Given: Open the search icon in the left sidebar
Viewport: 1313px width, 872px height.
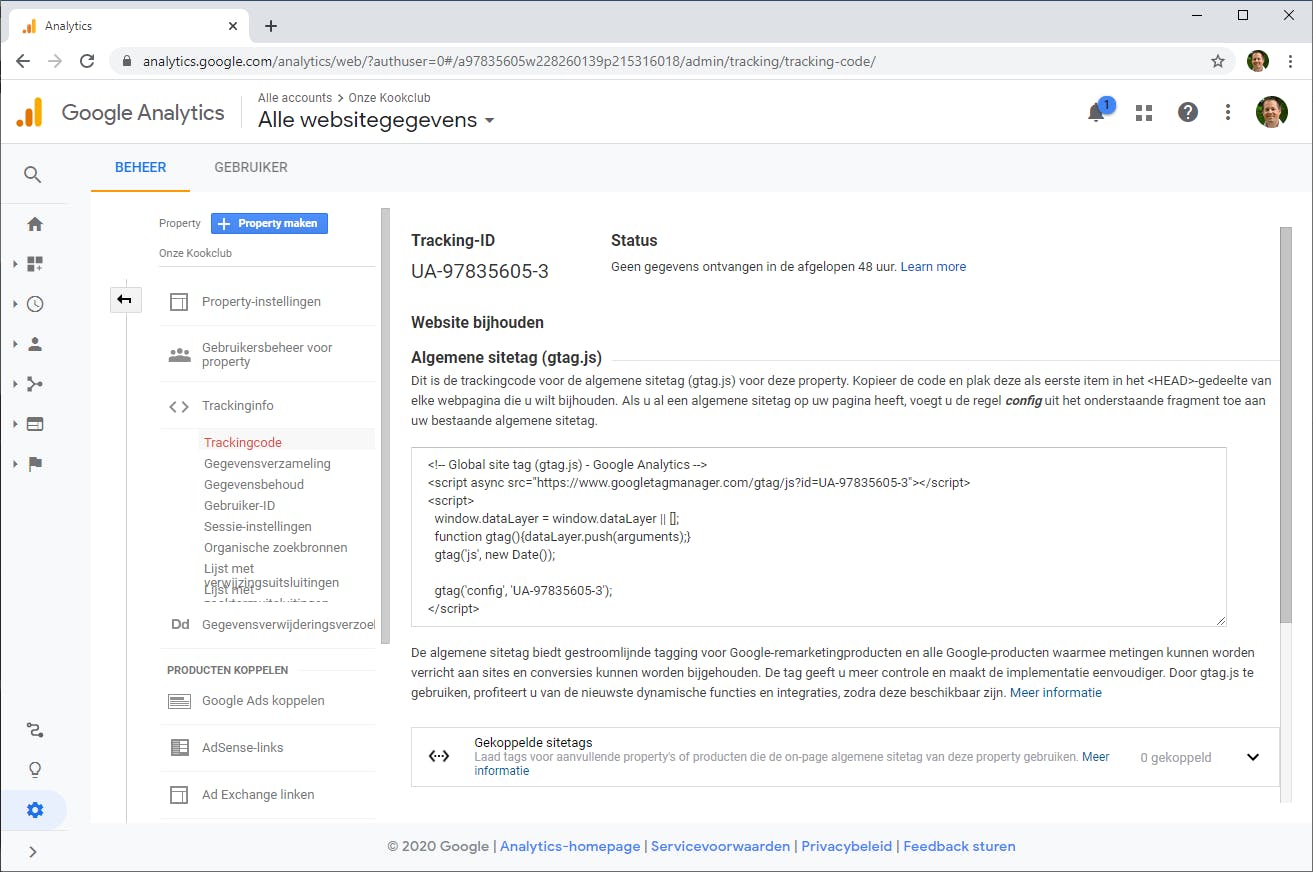Looking at the screenshot, I should coord(33,175).
